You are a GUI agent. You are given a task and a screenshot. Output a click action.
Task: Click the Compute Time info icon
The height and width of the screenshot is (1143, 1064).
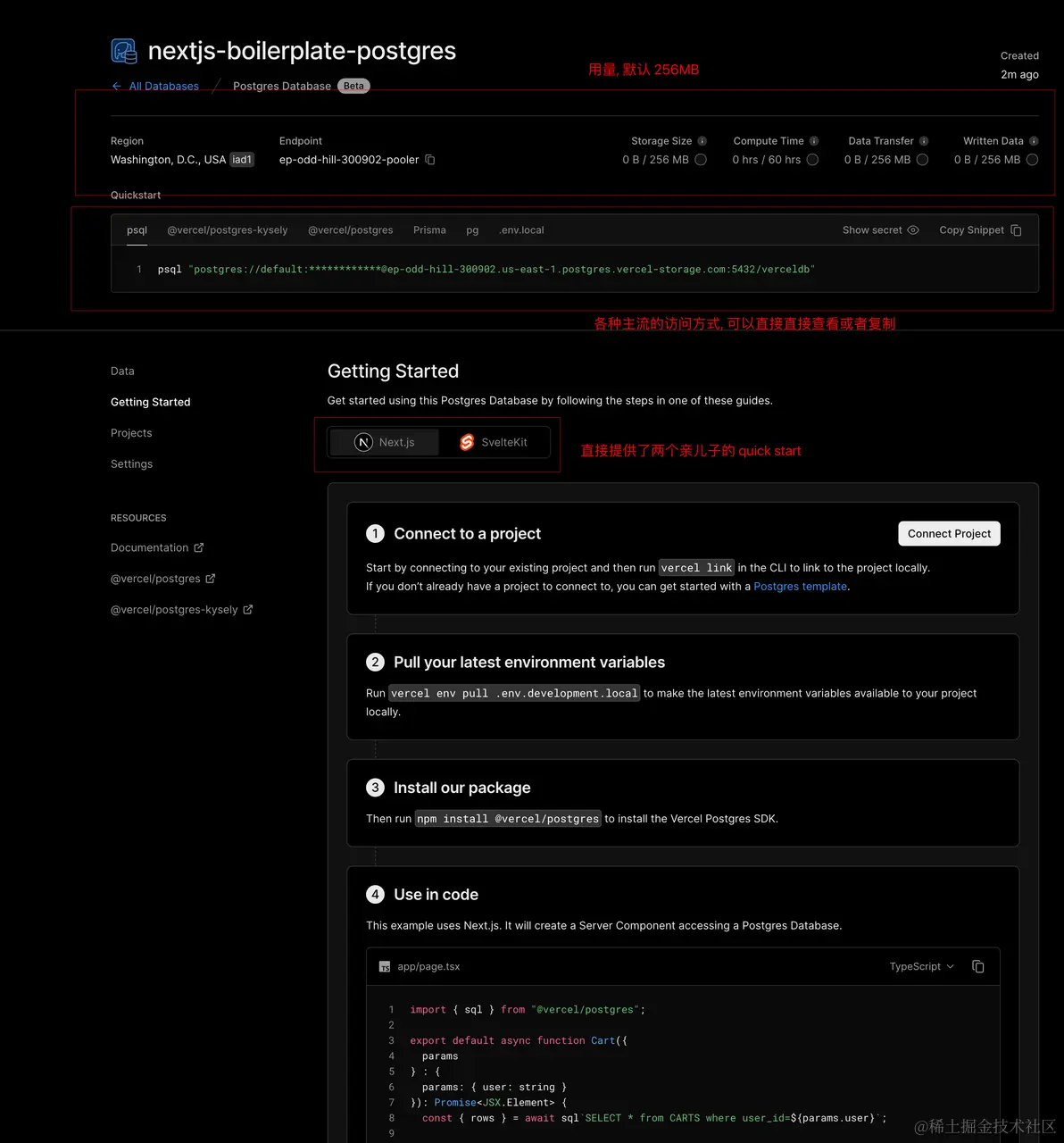tap(814, 141)
